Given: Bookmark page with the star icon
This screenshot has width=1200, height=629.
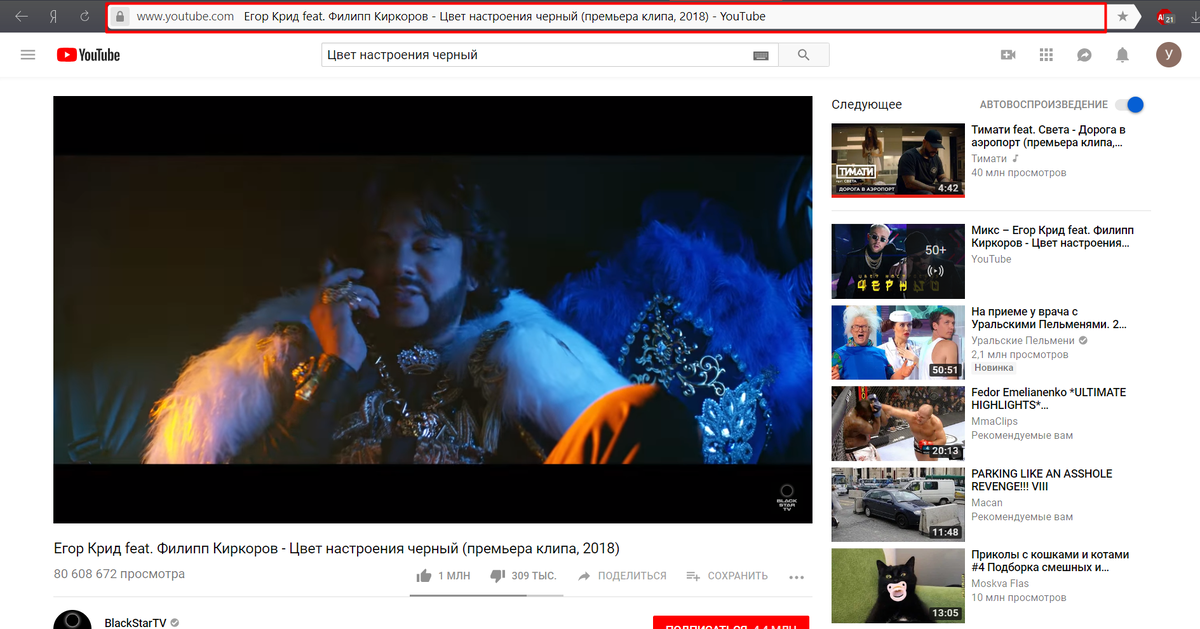Looking at the screenshot, I should tap(1123, 17).
